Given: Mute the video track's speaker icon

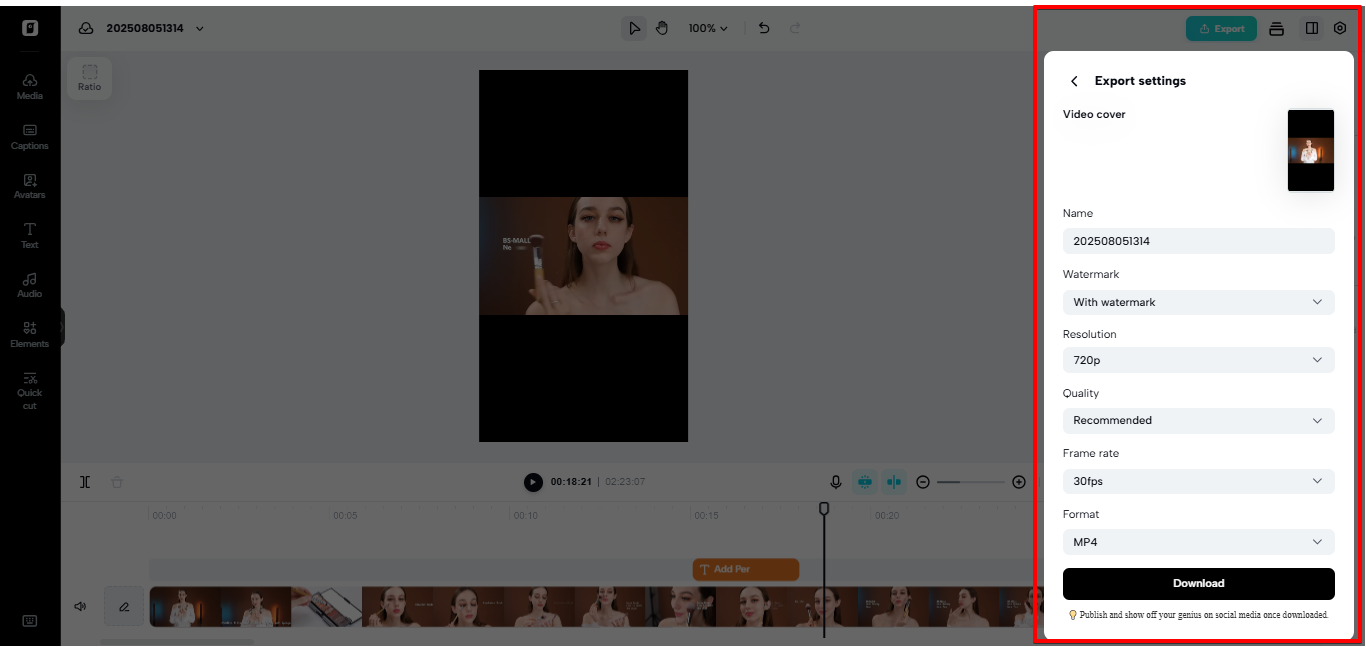Looking at the screenshot, I should (80, 606).
